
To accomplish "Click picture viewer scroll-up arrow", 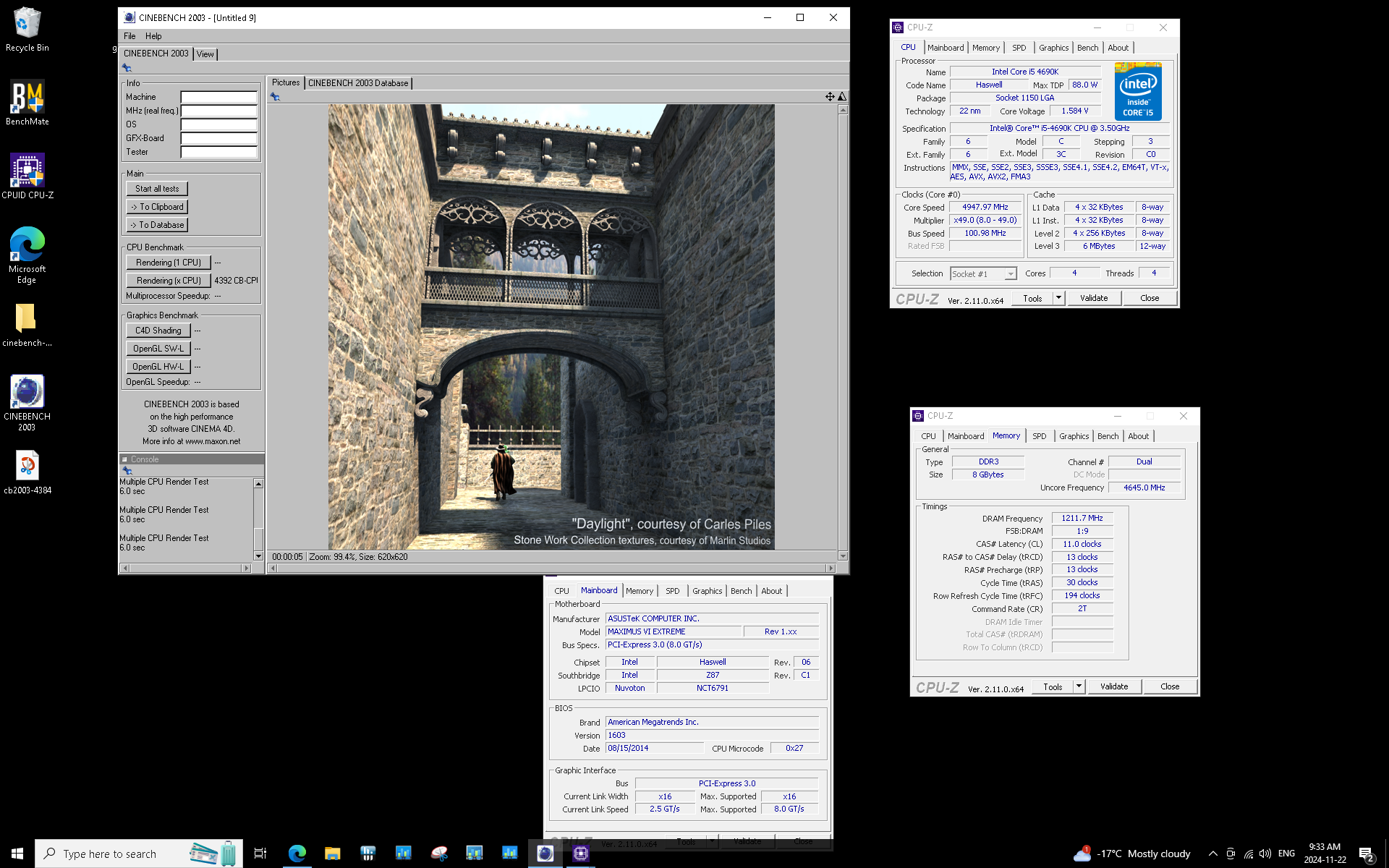I will click(843, 110).
